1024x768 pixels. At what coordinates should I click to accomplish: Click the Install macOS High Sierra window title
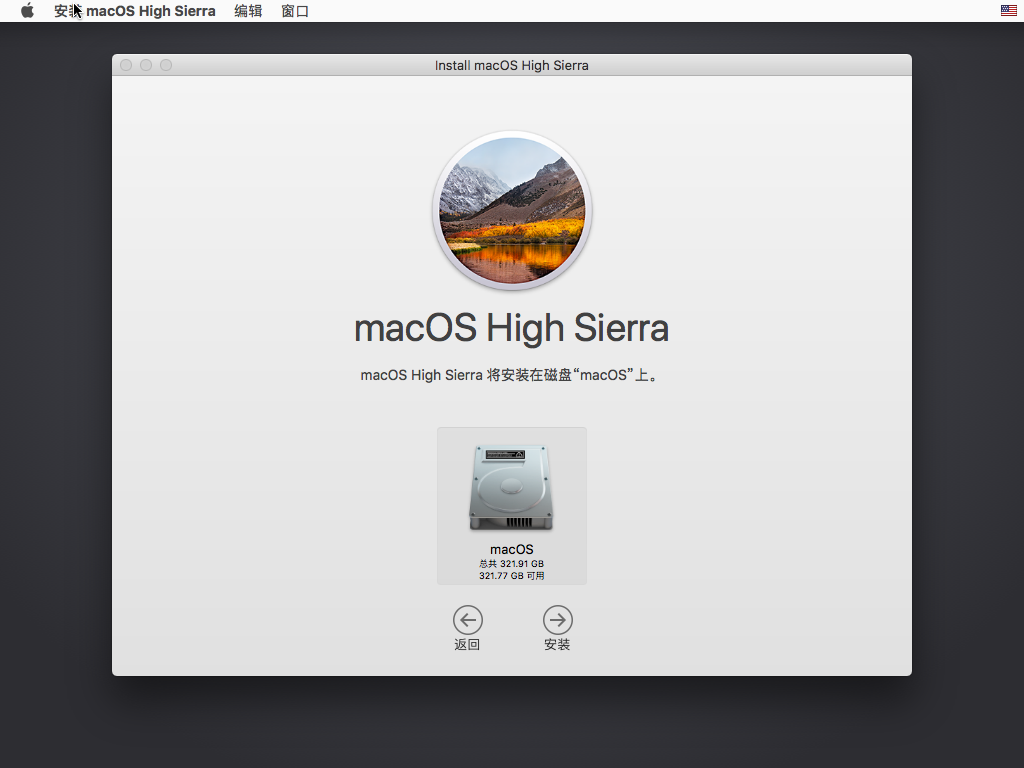[511, 65]
